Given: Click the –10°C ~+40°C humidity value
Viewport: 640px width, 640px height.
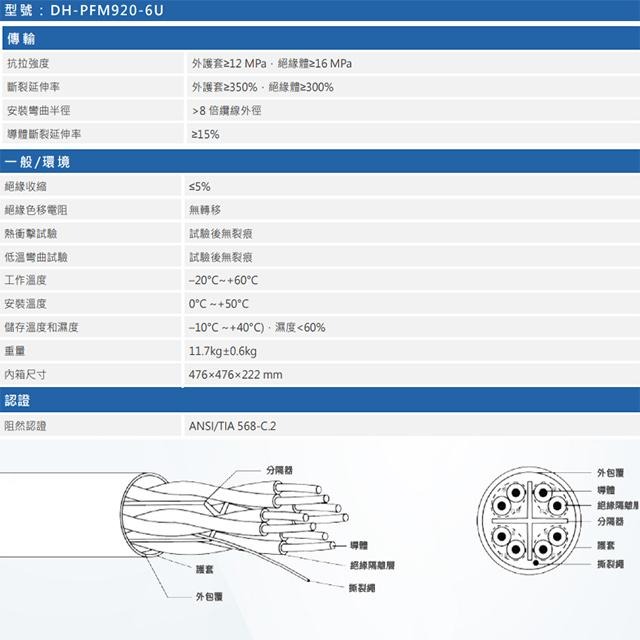Looking at the screenshot, I should tap(257, 327).
